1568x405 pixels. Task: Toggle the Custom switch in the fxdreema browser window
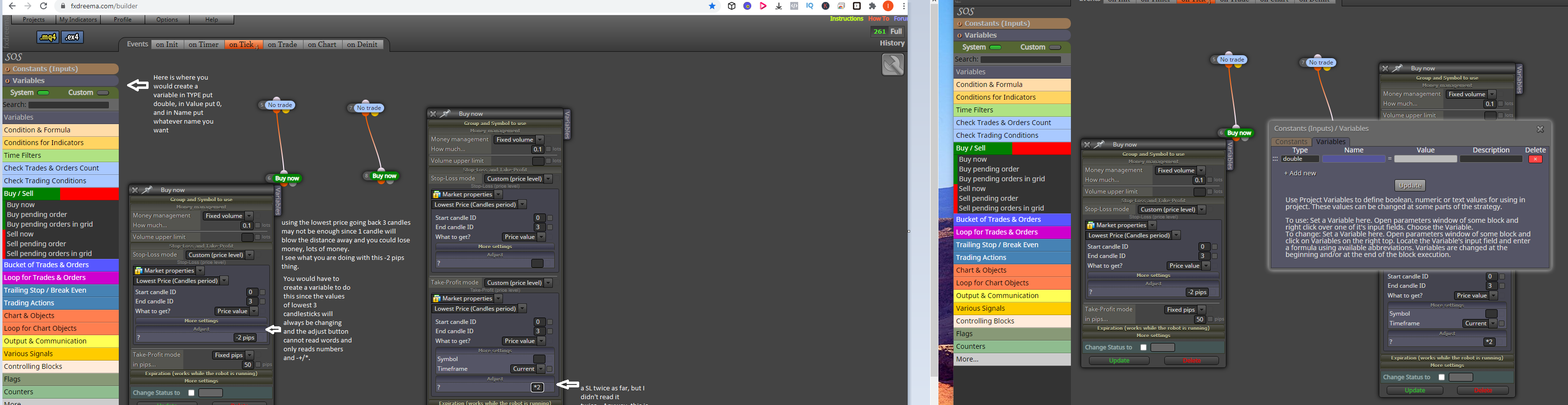click(x=103, y=93)
